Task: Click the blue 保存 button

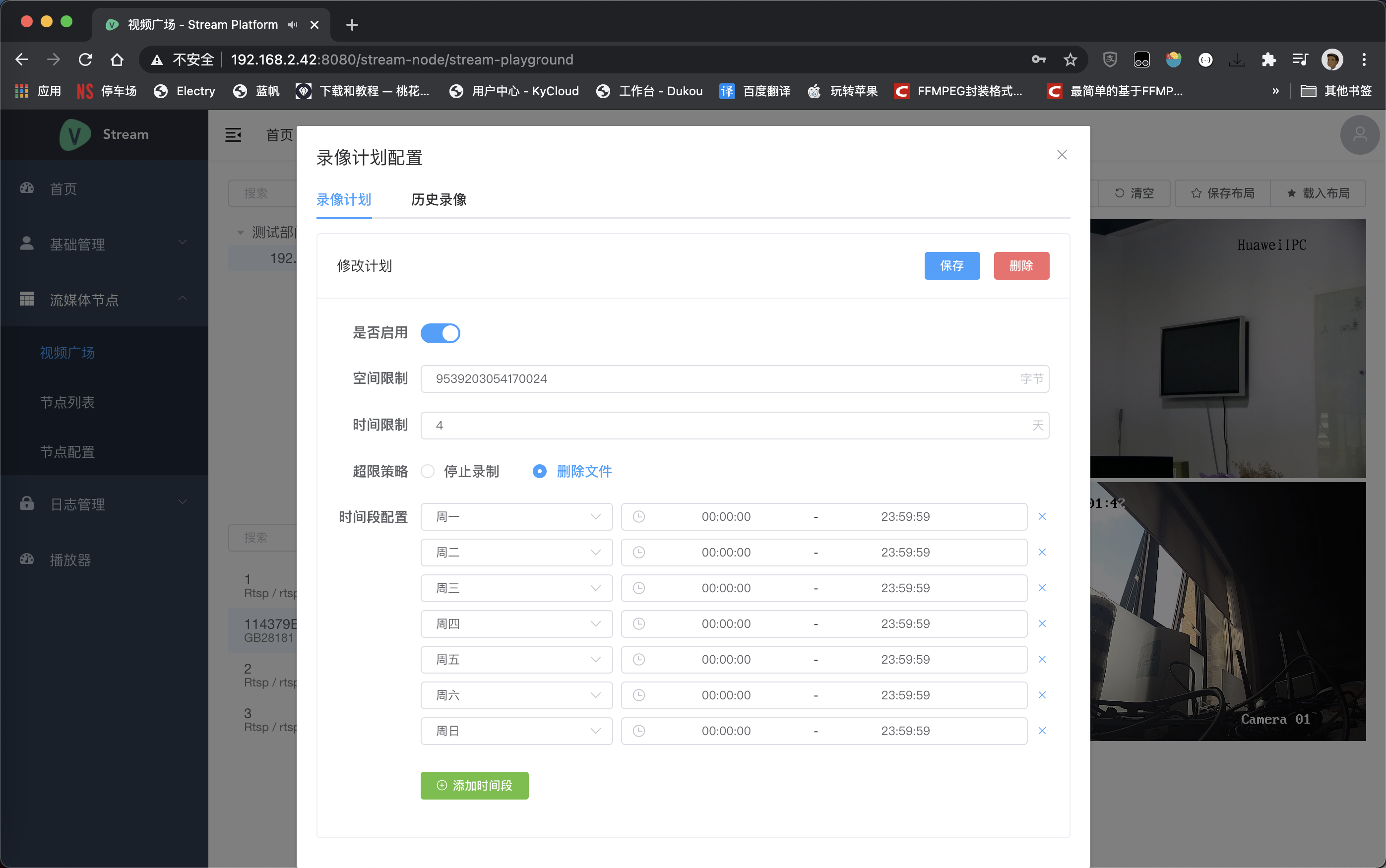Action: pyautogui.click(x=951, y=266)
